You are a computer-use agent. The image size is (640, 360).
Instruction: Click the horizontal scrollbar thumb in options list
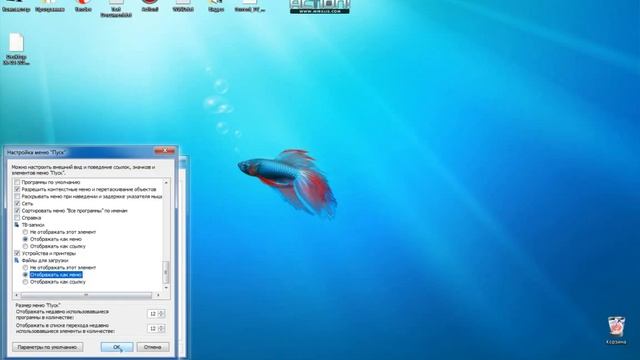coord(86,295)
